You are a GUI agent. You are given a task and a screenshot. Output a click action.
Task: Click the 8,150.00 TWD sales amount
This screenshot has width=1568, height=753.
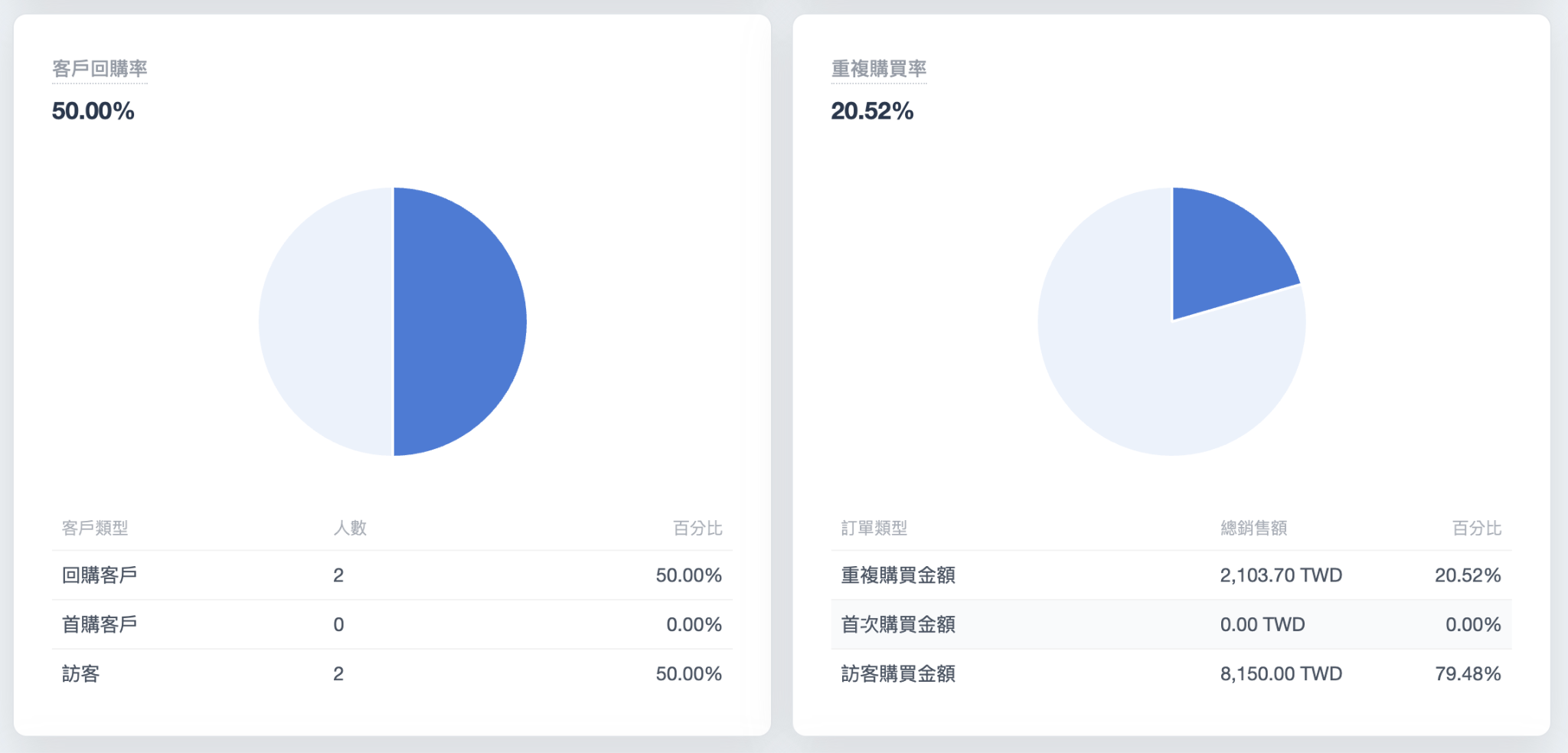point(1281,674)
